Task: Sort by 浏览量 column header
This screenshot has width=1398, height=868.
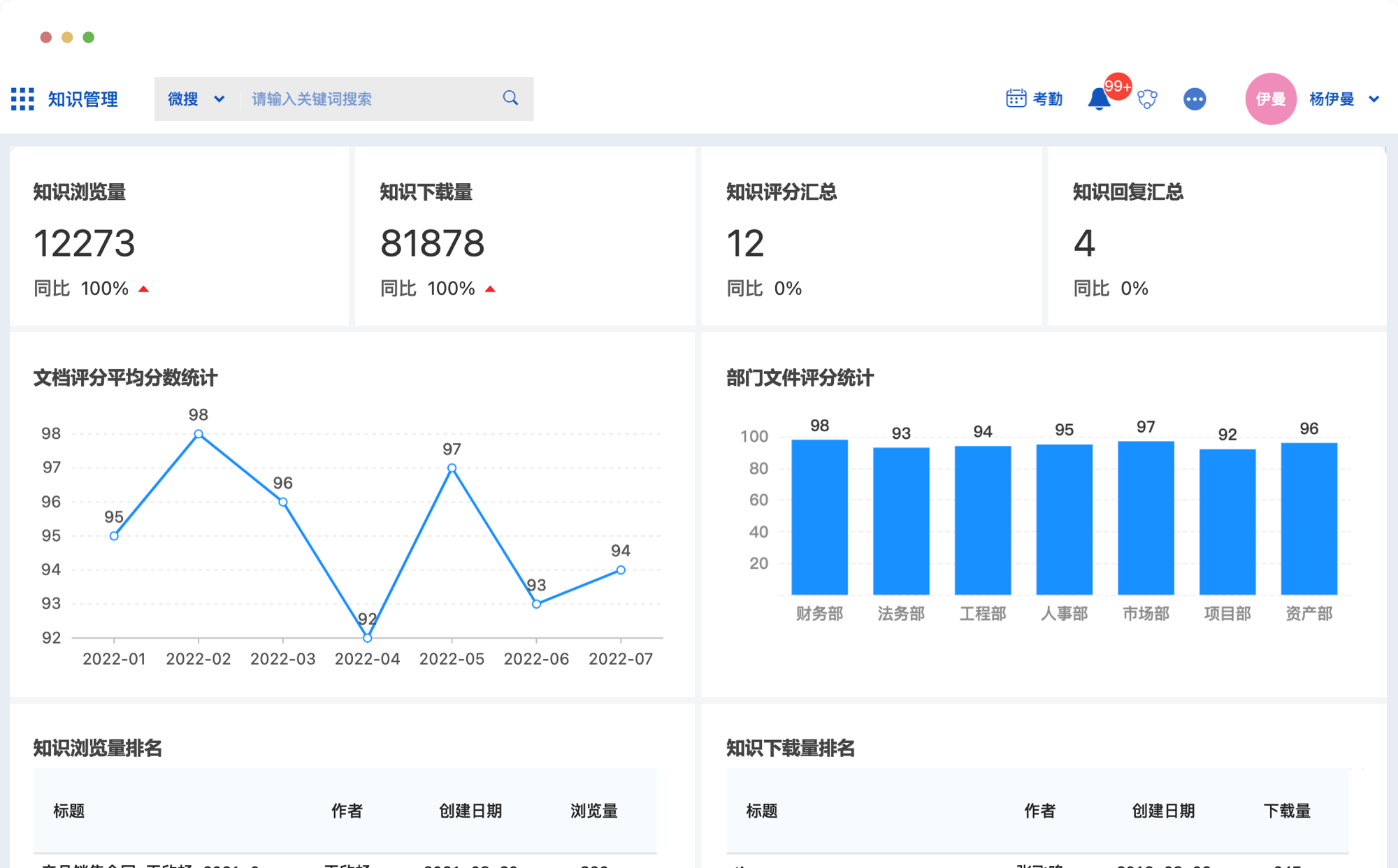Action: pyautogui.click(x=593, y=811)
